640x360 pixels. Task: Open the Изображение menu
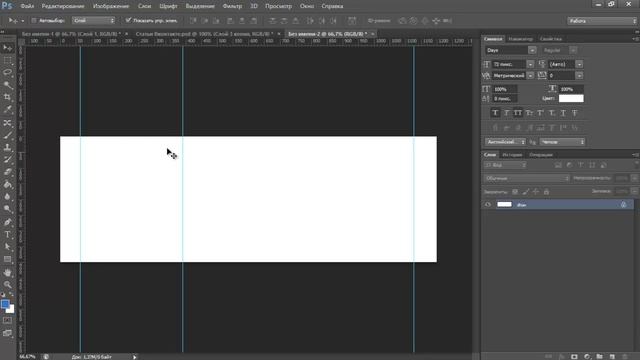[x=111, y=6]
